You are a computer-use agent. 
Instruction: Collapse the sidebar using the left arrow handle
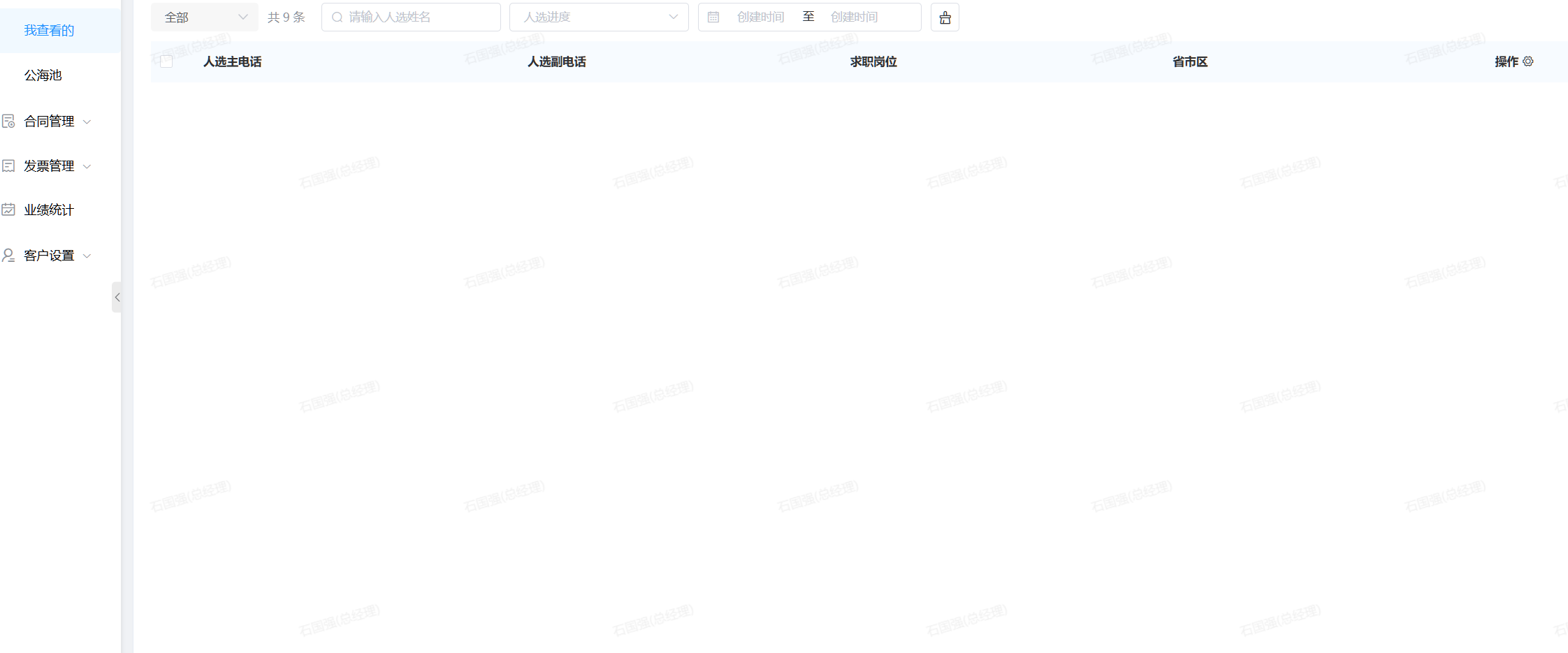tap(117, 297)
